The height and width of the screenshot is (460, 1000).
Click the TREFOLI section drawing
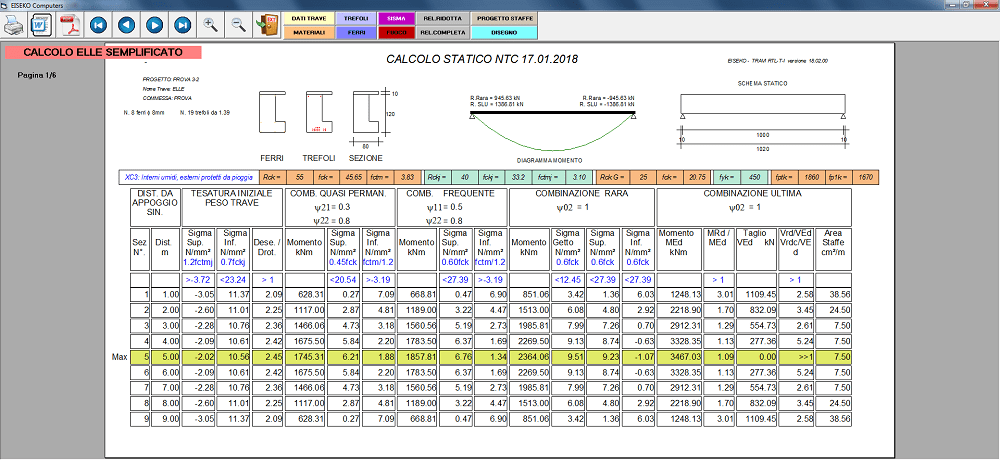318,111
